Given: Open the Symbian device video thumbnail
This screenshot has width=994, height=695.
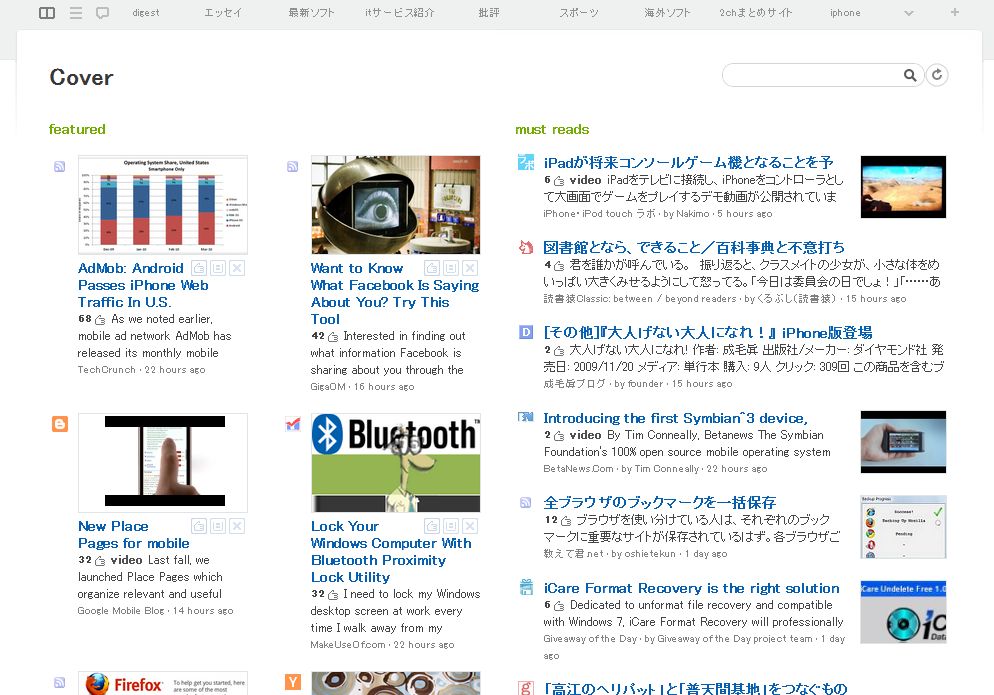Looking at the screenshot, I should [903, 442].
